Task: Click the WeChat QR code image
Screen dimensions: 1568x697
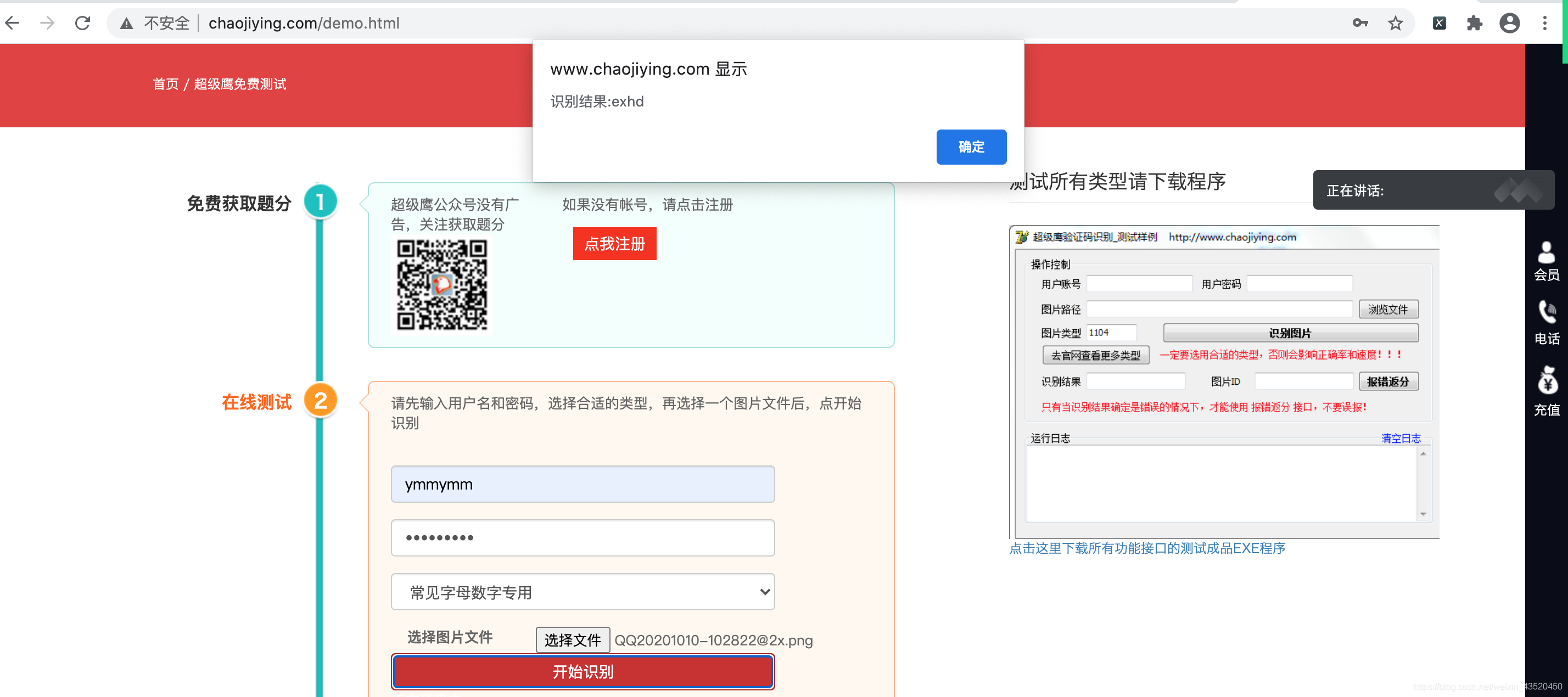Action: 442,284
